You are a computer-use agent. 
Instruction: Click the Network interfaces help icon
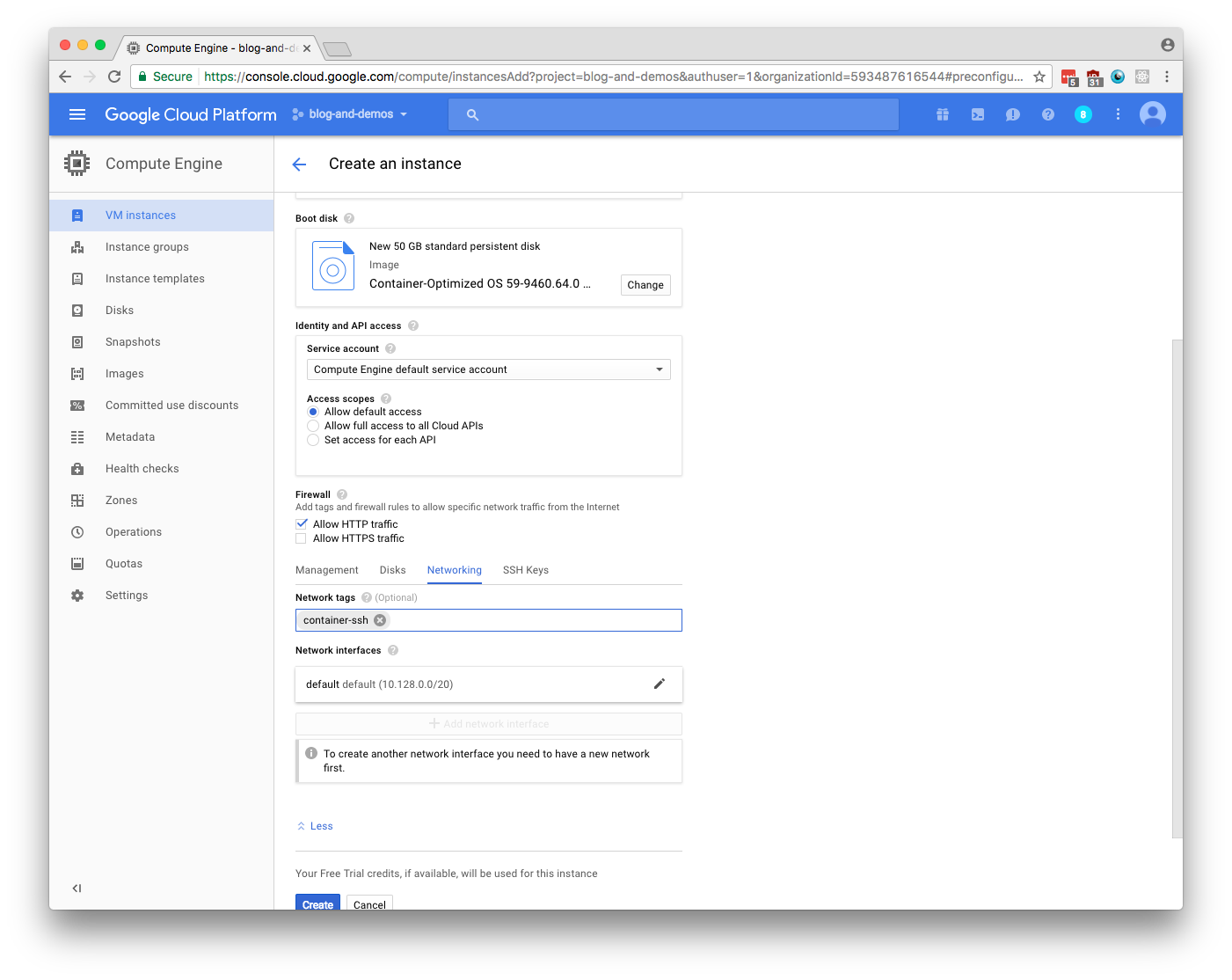click(393, 650)
